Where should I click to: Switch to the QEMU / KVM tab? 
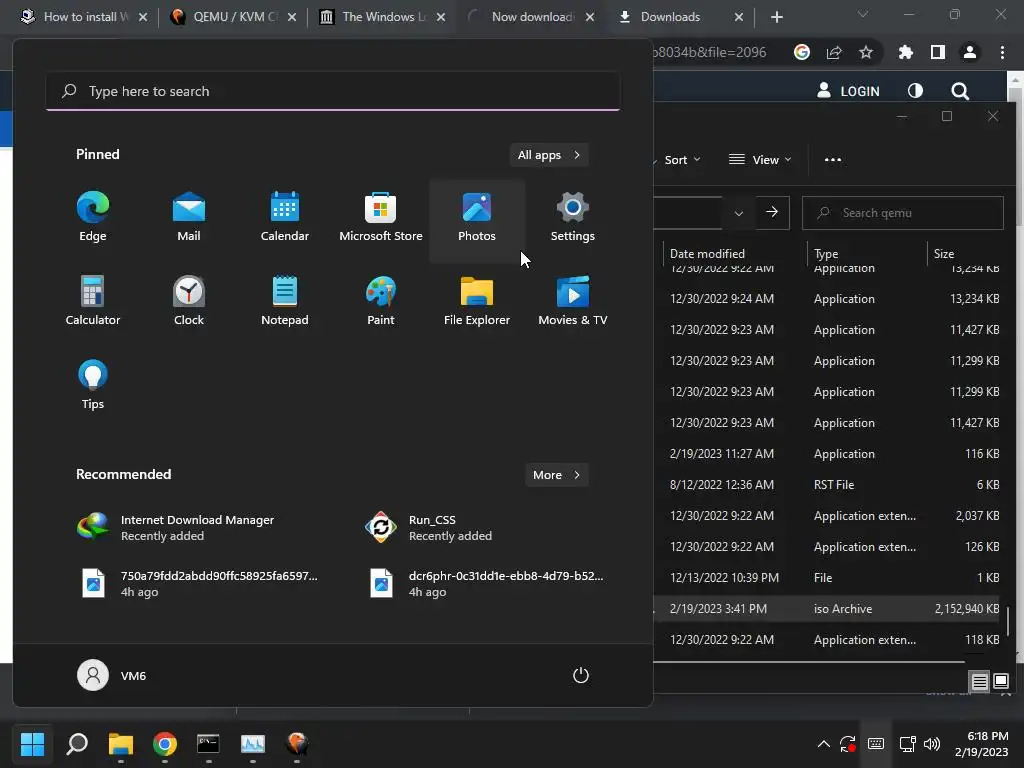point(232,17)
